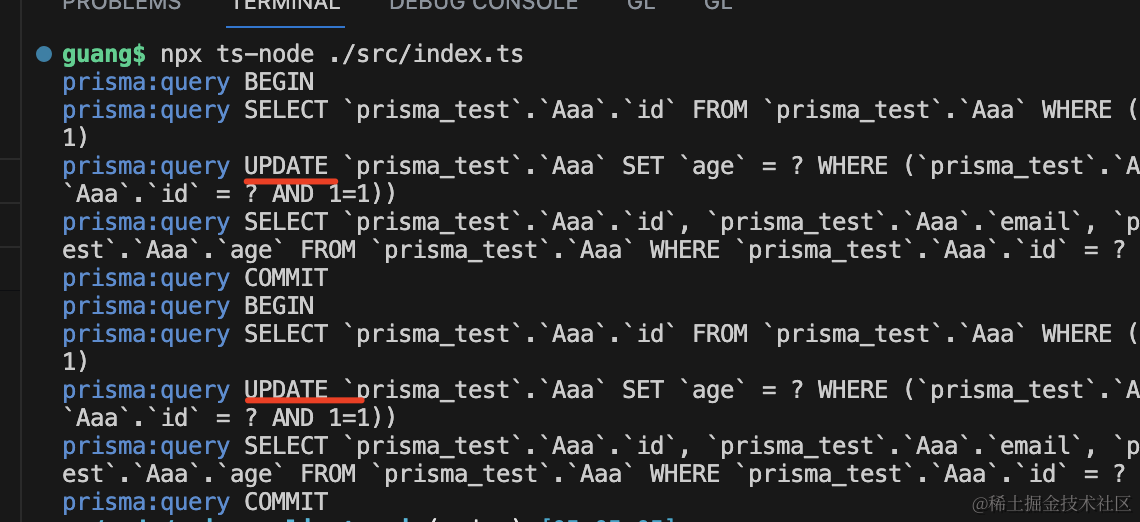Image resolution: width=1140 pixels, height=522 pixels.
Task: Click the green guang$ shell prompt
Action: tap(104, 54)
